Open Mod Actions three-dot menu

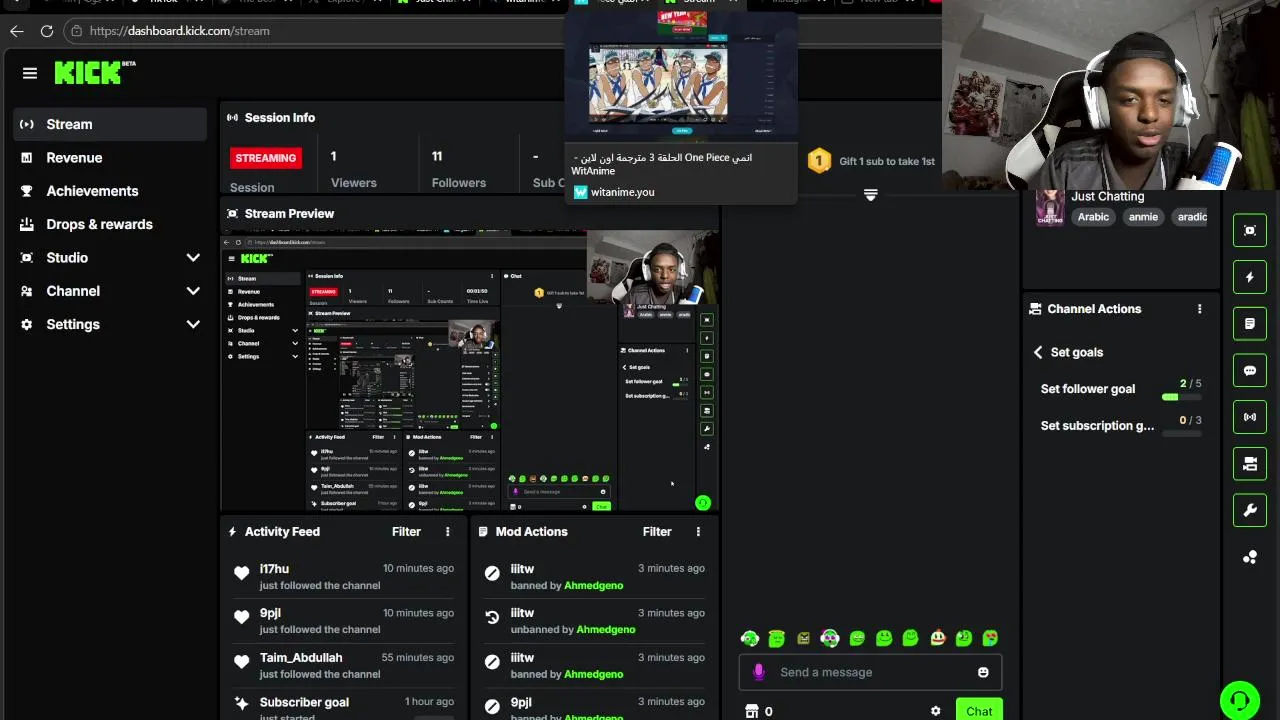(698, 532)
